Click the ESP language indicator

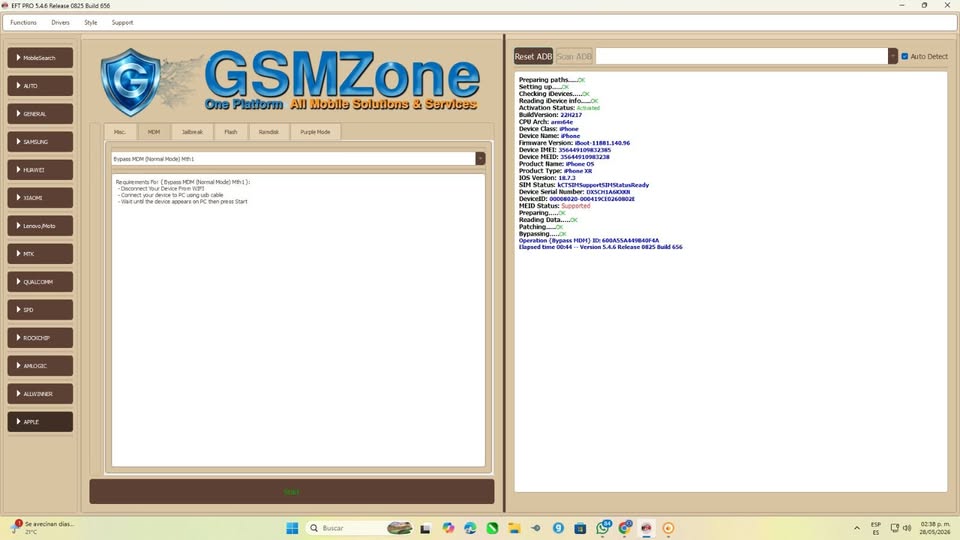pos(876,528)
